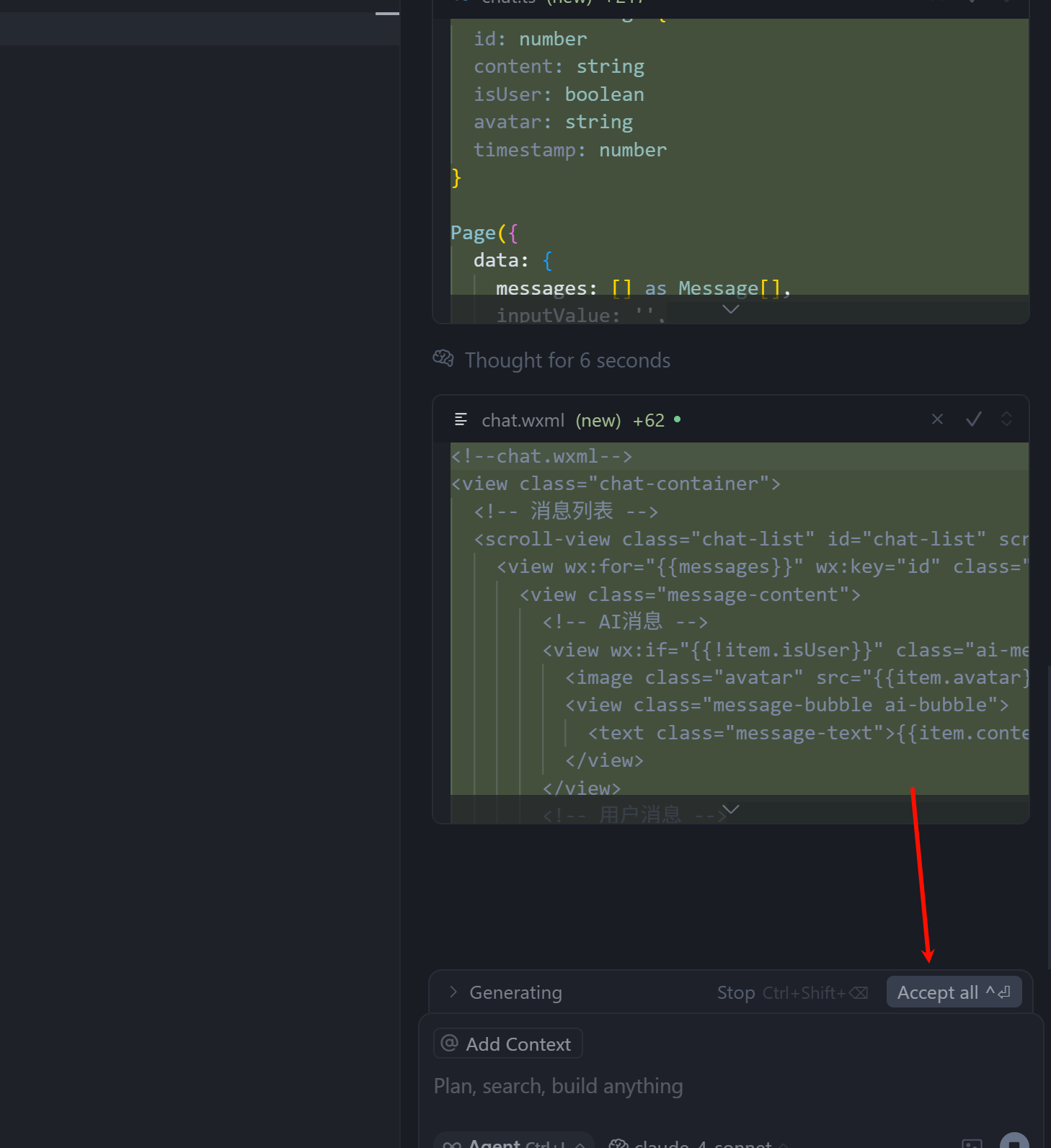Click the 'messages: [] as Message[],' line
Viewport: 1051px width, 1148px height.
[643, 288]
